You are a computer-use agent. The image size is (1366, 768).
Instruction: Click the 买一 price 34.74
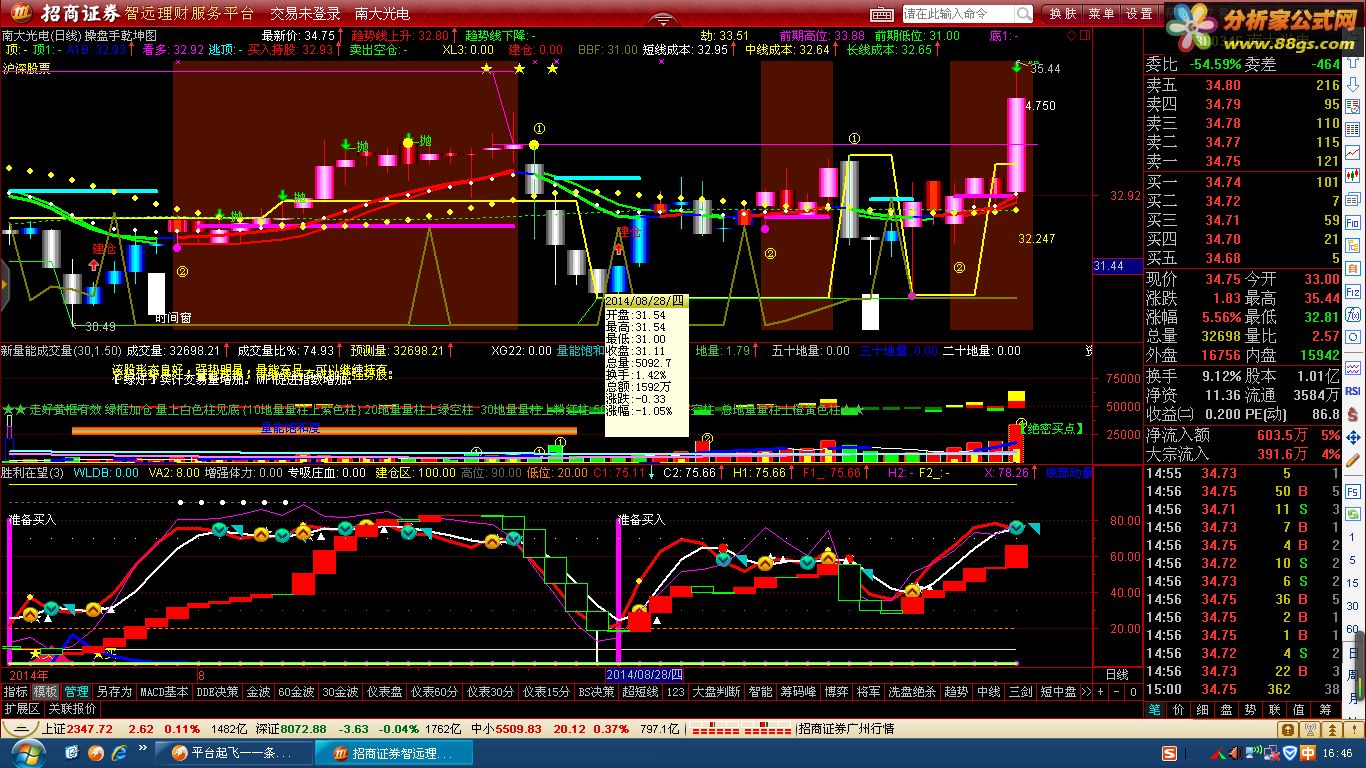coord(1222,182)
